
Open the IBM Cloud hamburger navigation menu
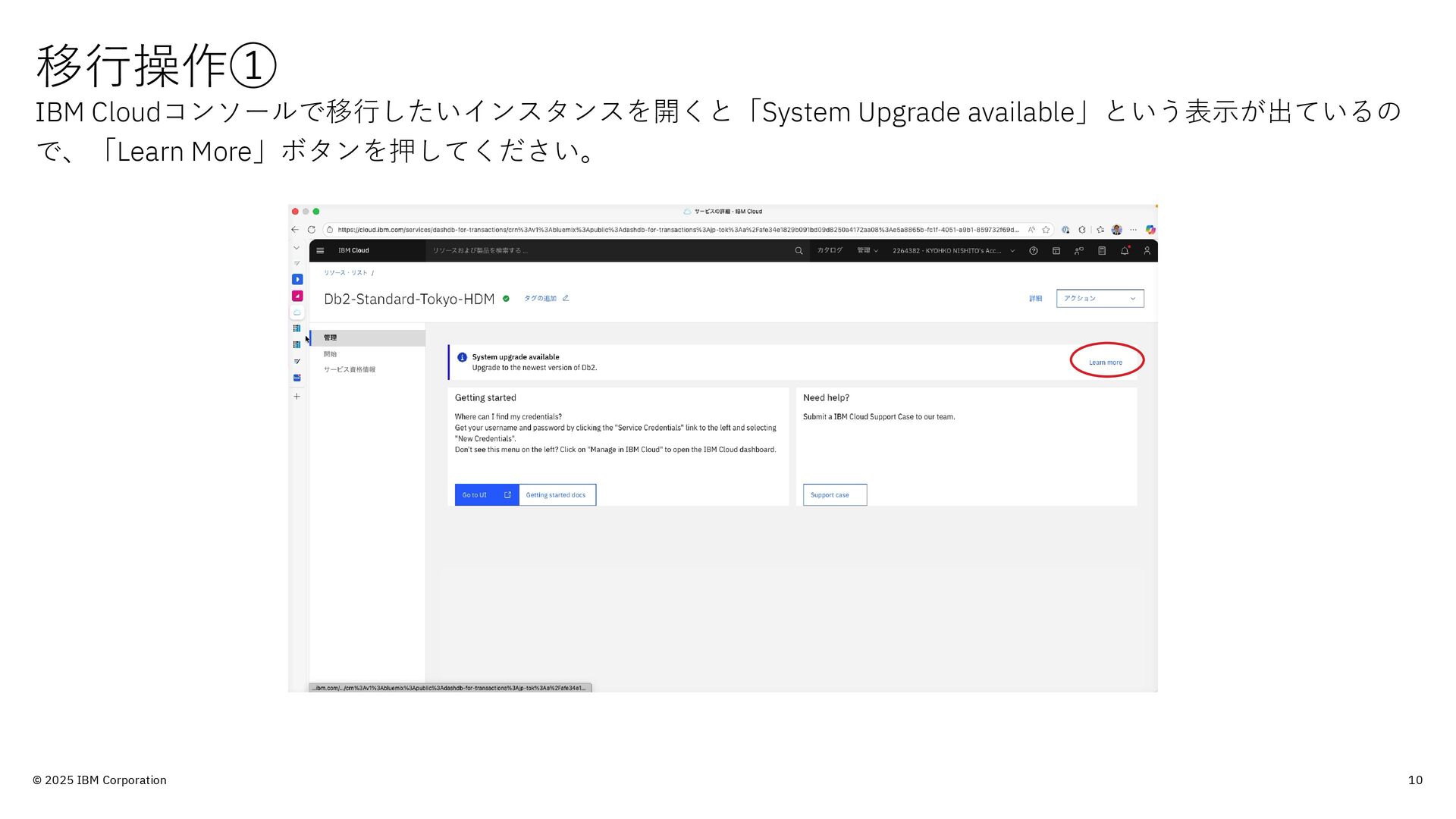point(320,250)
